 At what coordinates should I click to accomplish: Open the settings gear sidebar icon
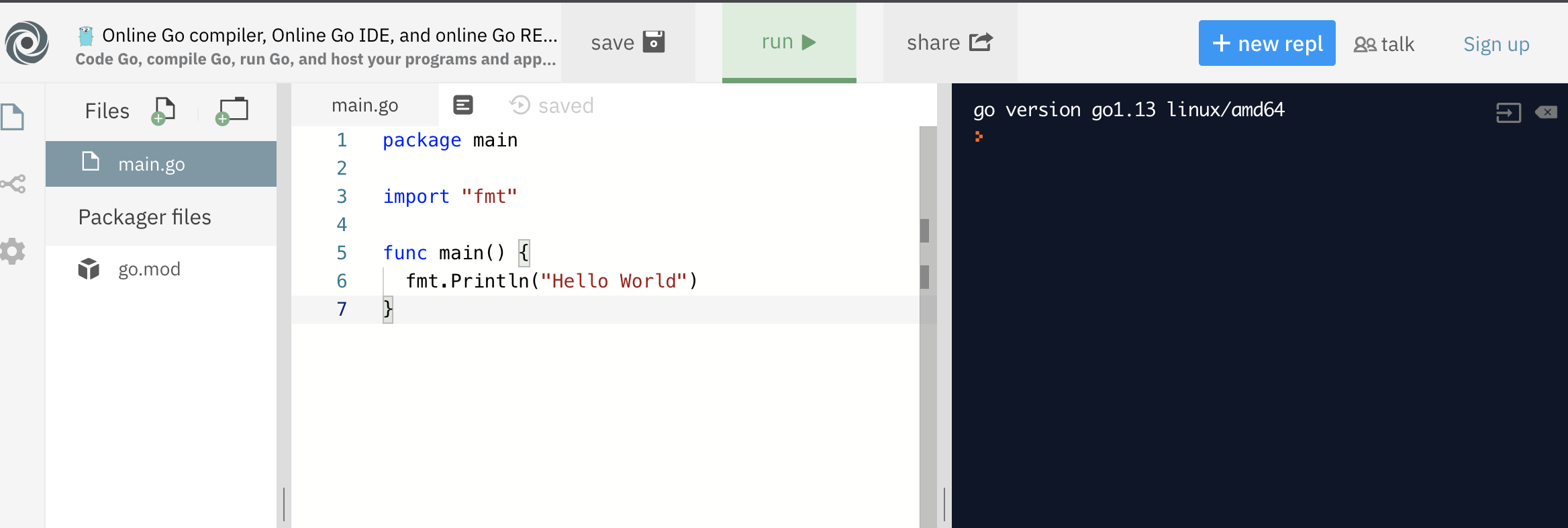point(13,251)
